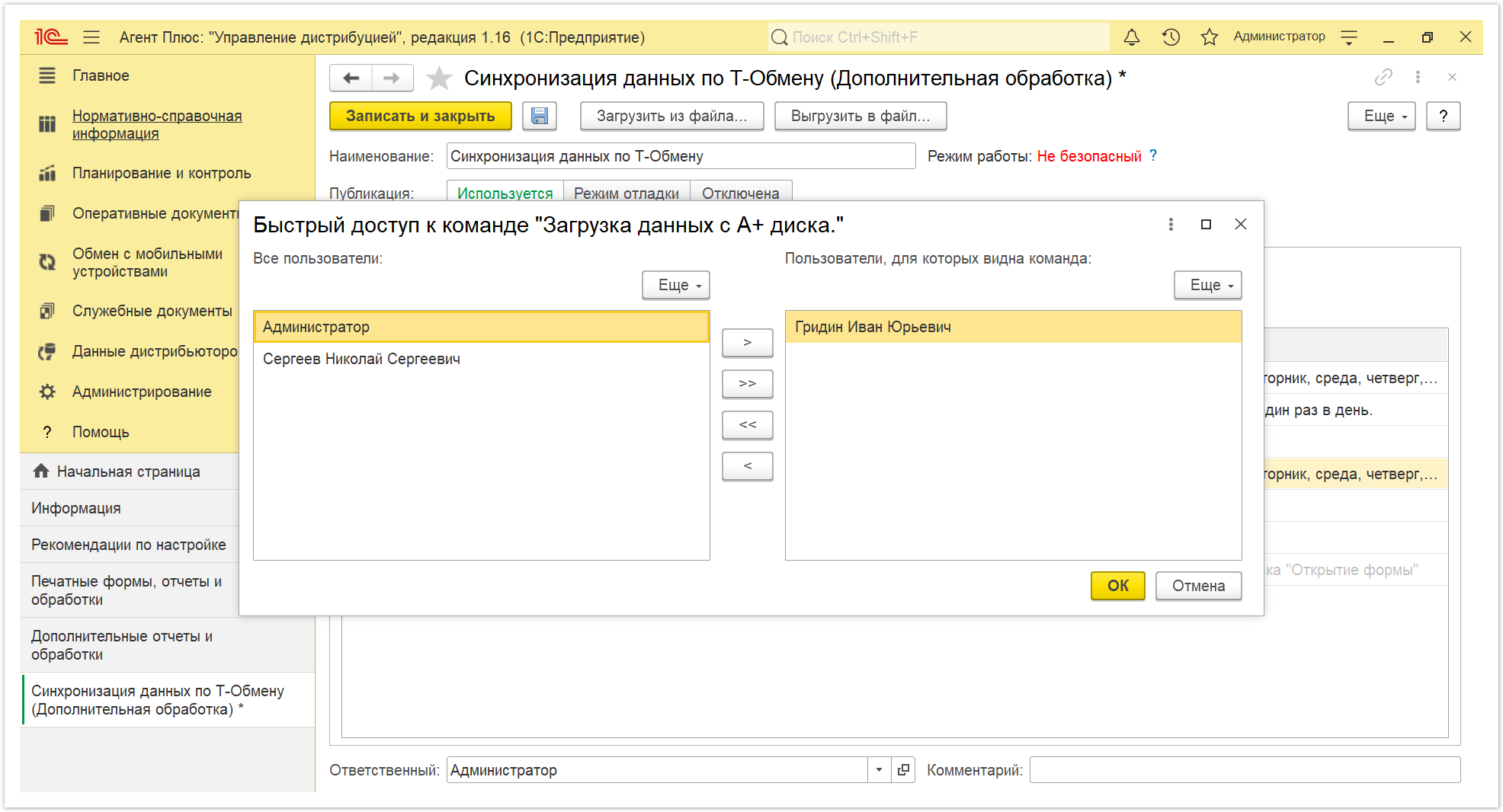This screenshot has width=1503, height=812.
Task: Move selected user right with > button
Action: point(747,342)
